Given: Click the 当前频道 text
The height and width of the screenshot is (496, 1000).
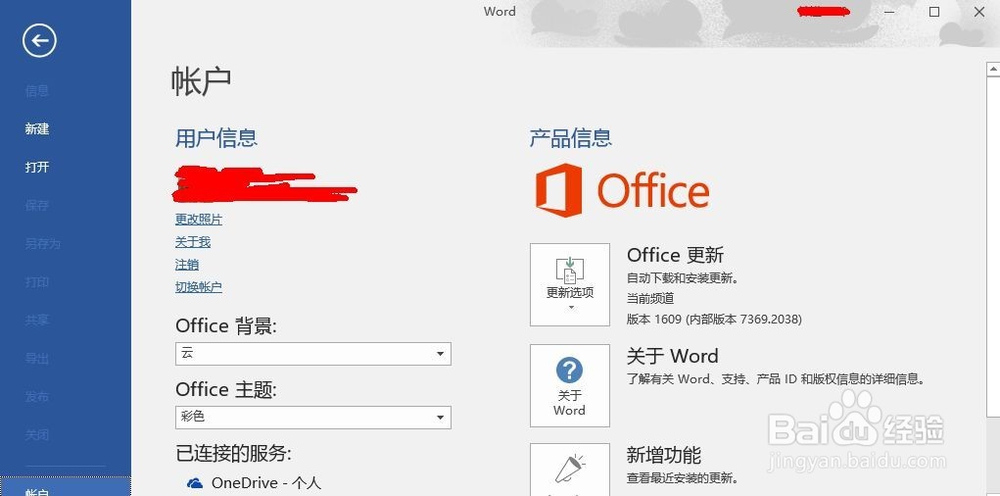Looking at the screenshot, I should click(x=650, y=298).
